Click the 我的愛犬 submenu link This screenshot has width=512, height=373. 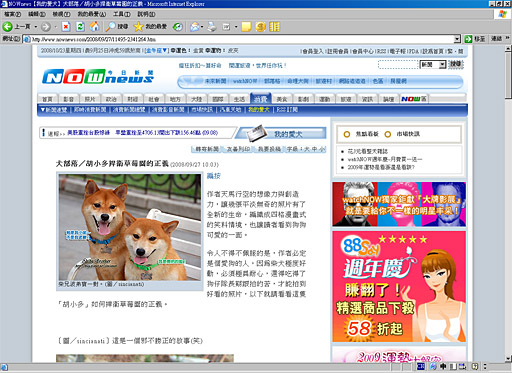[259, 109]
